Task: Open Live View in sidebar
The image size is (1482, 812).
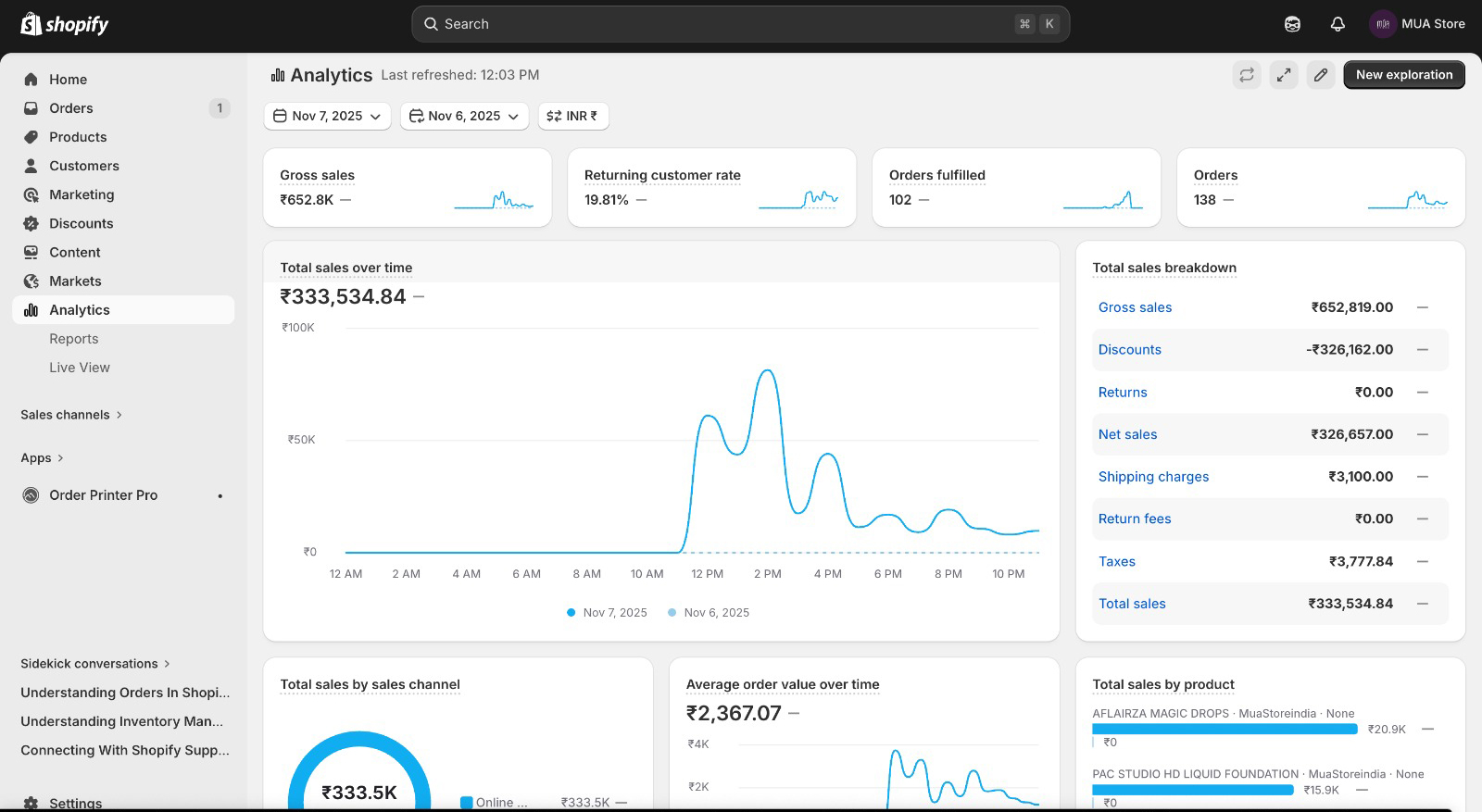Action: tap(80, 368)
